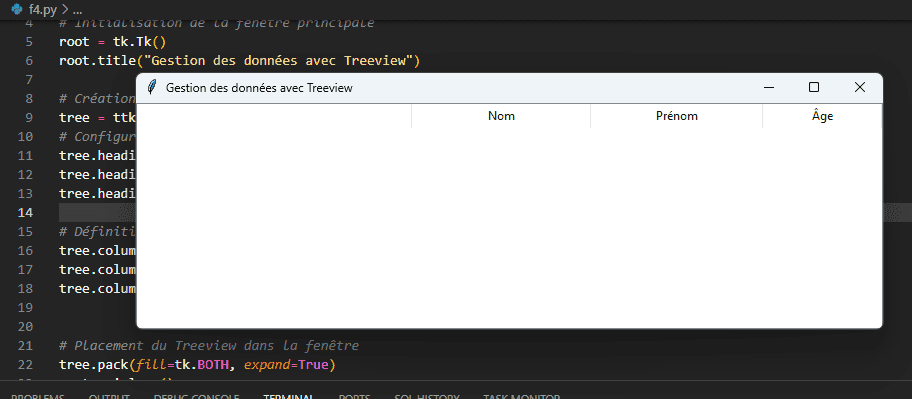The width and height of the screenshot is (912, 399).
Task: Click the Prénom column heading
Action: [x=676, y=116]
